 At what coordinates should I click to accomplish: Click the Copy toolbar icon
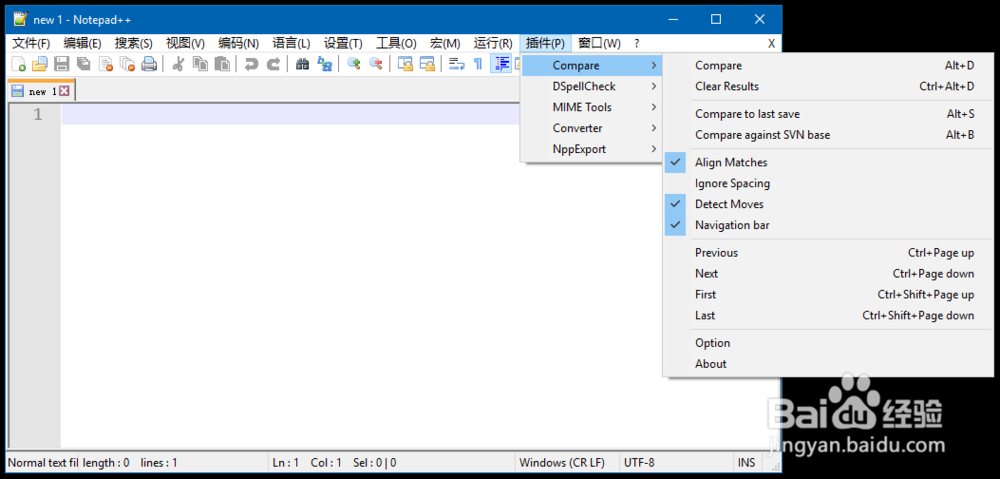coord(200,63)
